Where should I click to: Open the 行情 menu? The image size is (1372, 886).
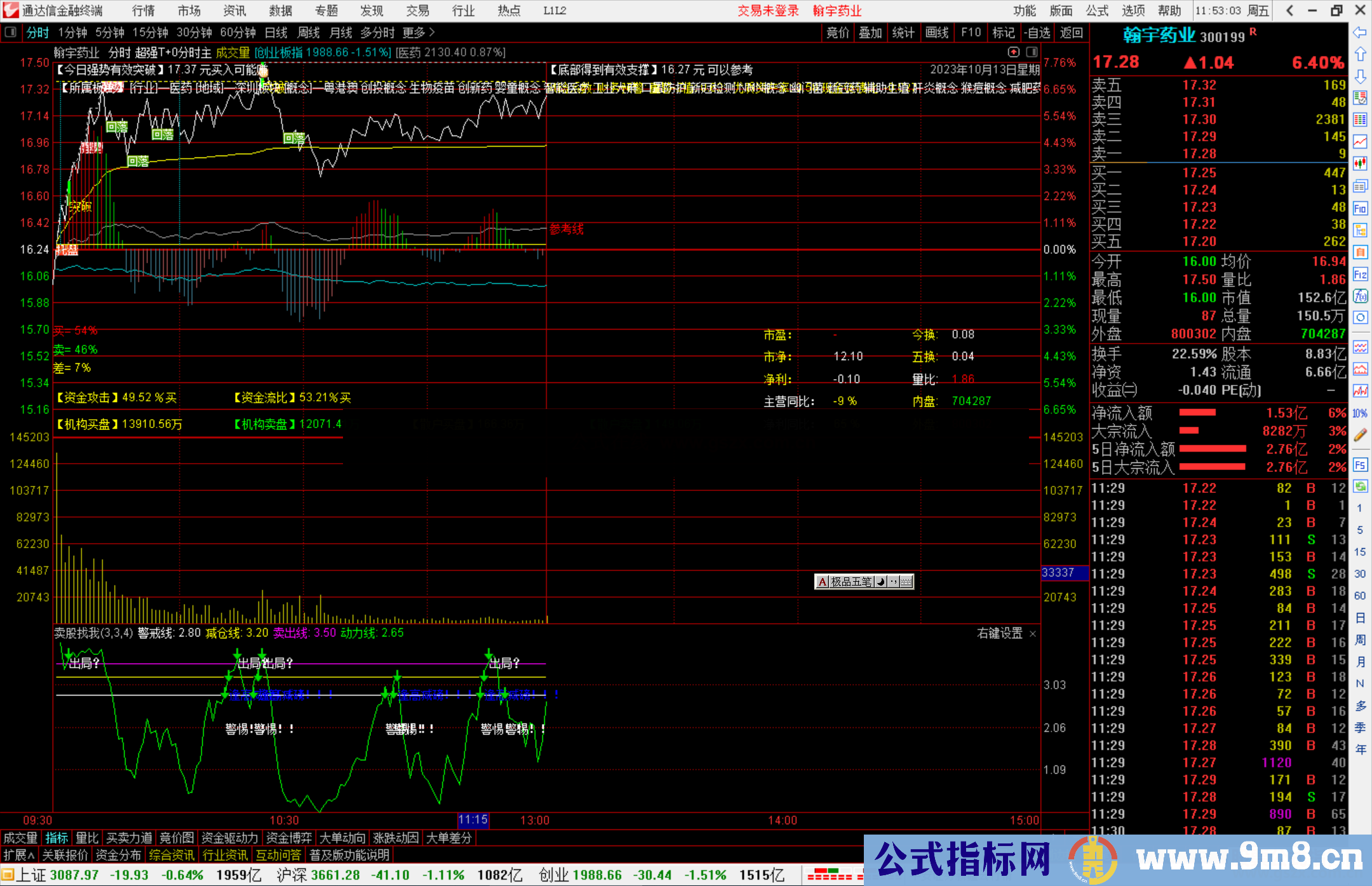tap(144, 11)
